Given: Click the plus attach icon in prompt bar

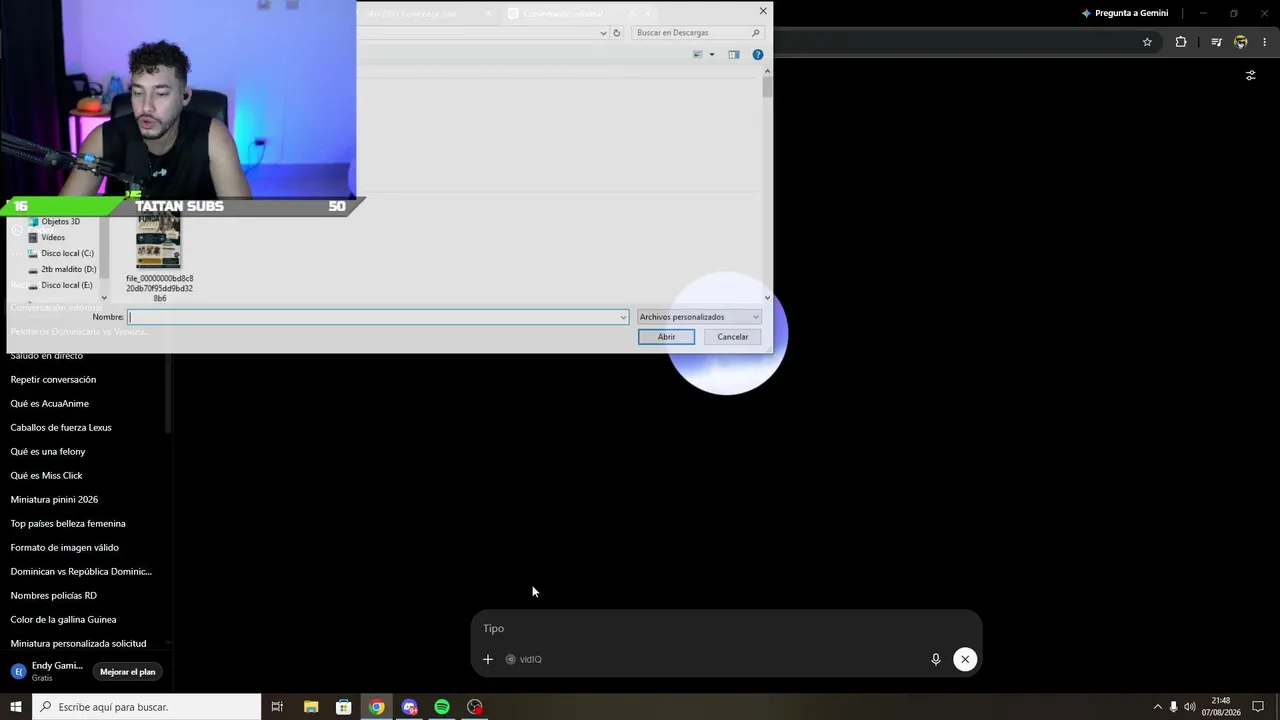Looking at the screenshot, I should point(488,659).
